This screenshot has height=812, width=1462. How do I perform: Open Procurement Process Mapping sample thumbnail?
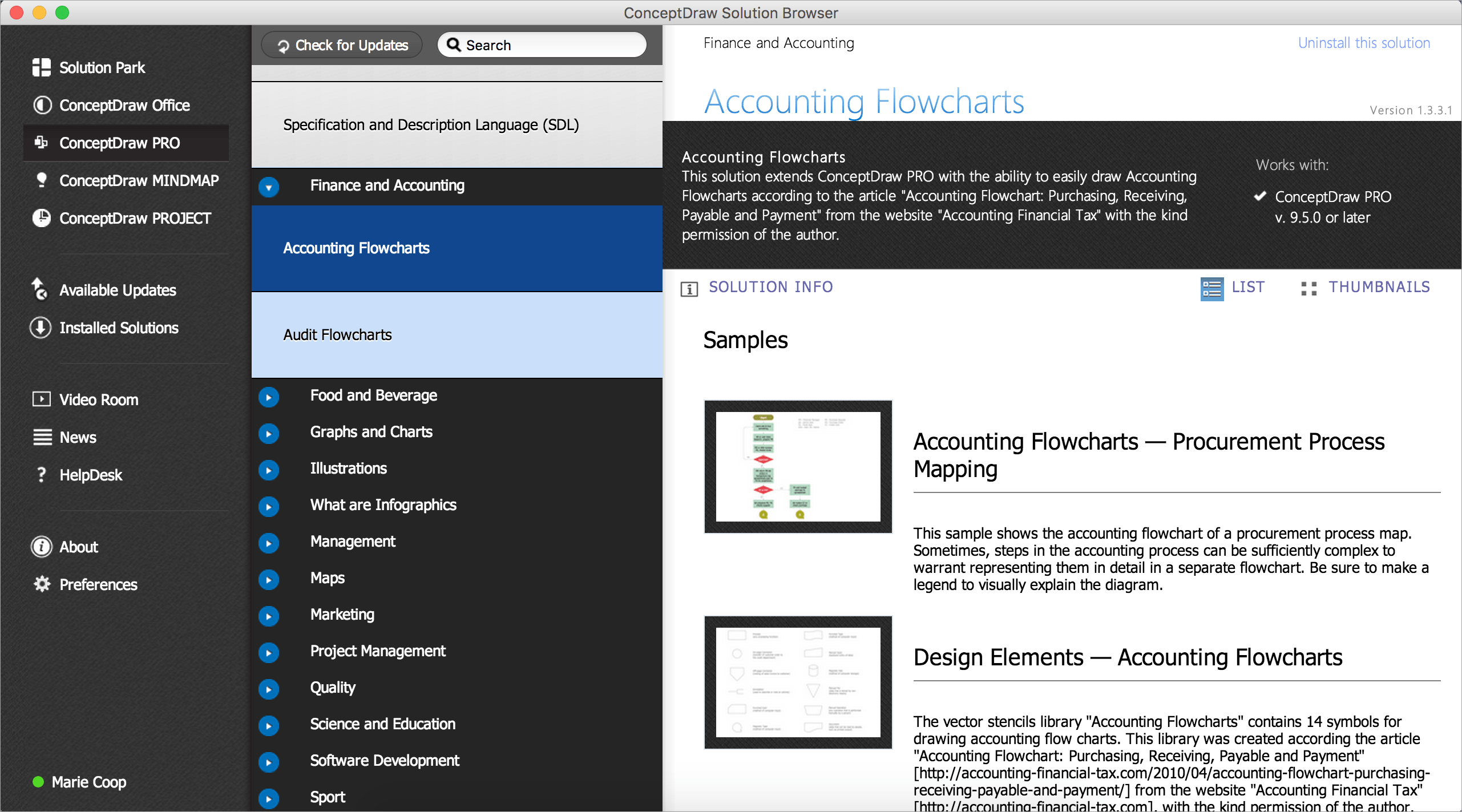(x=798, y=467)
